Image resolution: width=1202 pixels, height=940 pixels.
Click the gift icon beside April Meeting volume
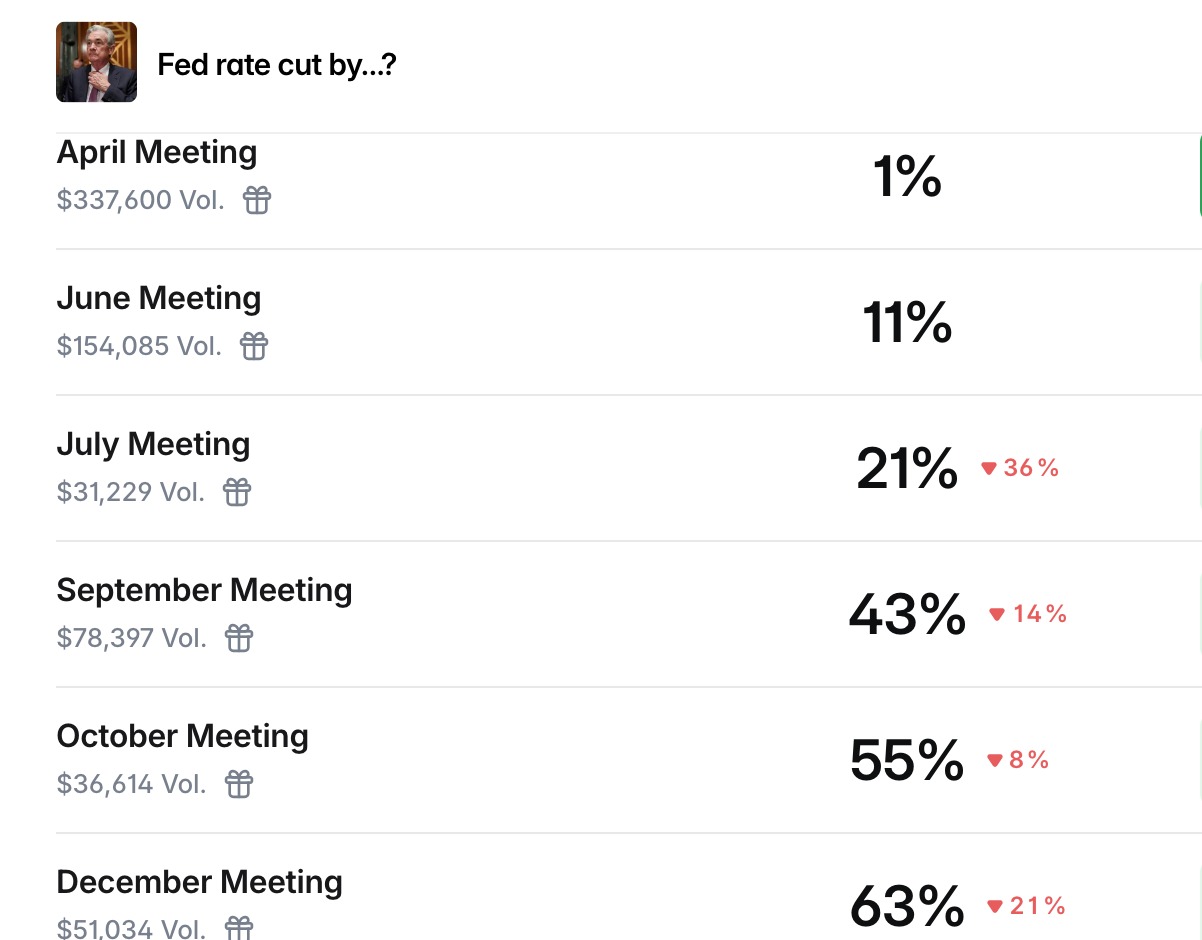point(257,200)
